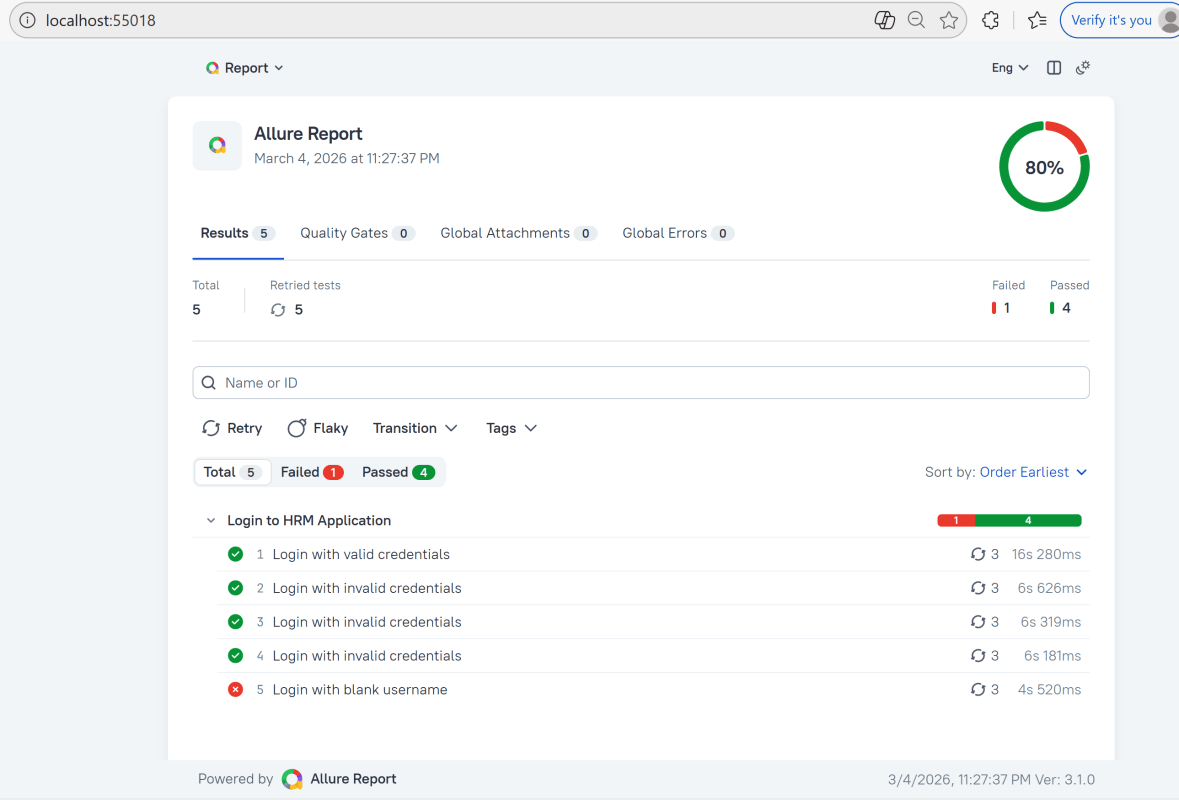The width and height of the screenshot is (1179, 800).
Task: Click the red failed status icon on test 5
Action: (x=236, y=690)
